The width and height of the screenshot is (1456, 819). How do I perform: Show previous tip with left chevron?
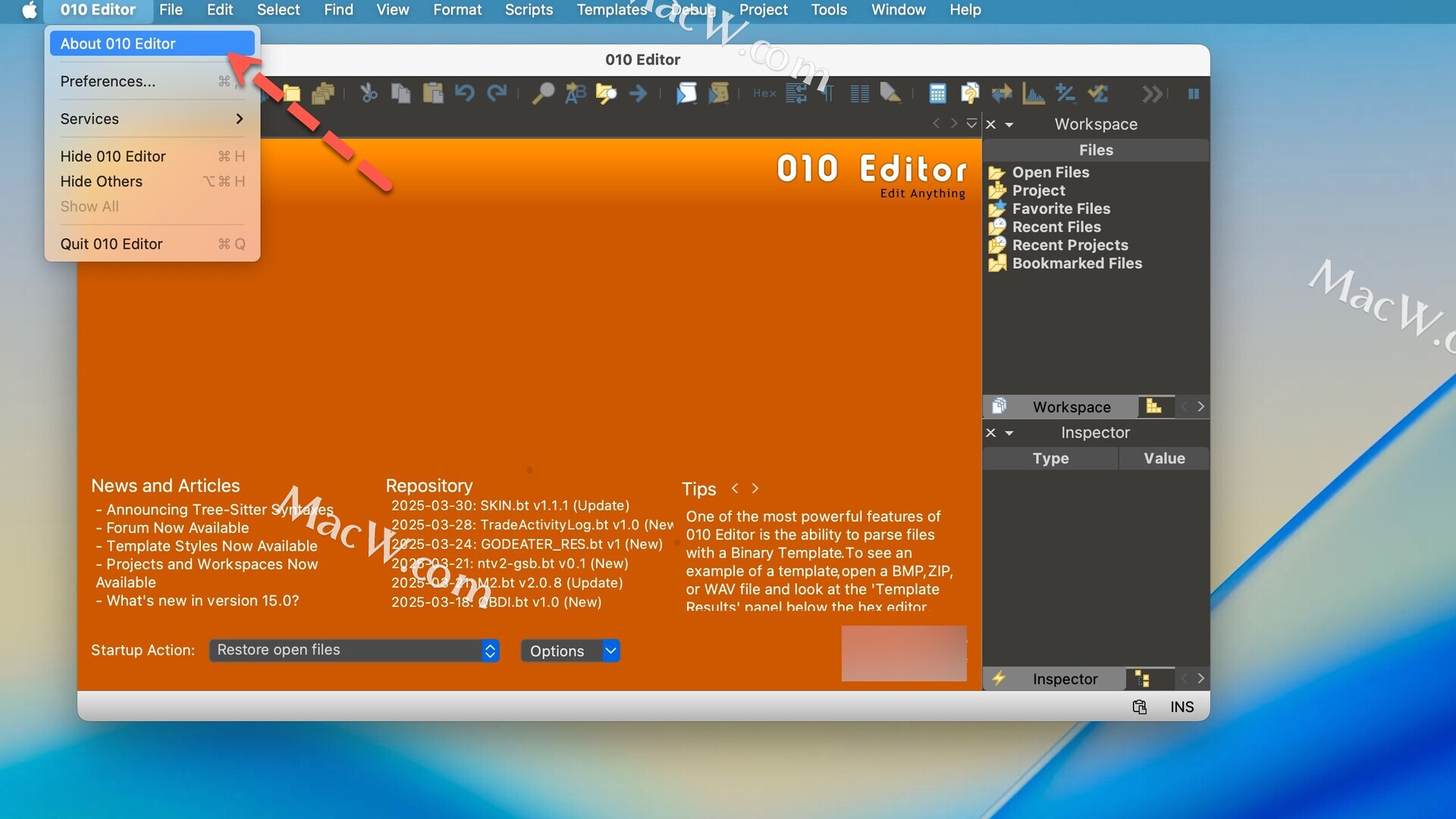734,488
